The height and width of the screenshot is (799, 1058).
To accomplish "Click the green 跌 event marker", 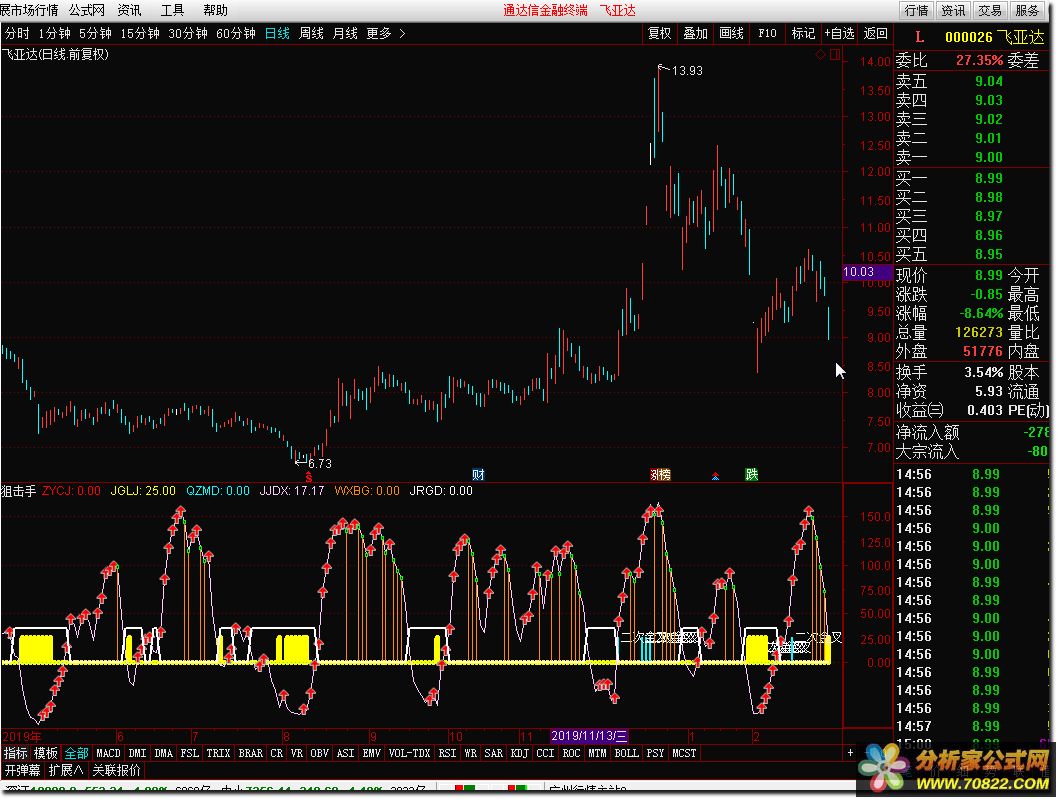I will coord(751,474).
